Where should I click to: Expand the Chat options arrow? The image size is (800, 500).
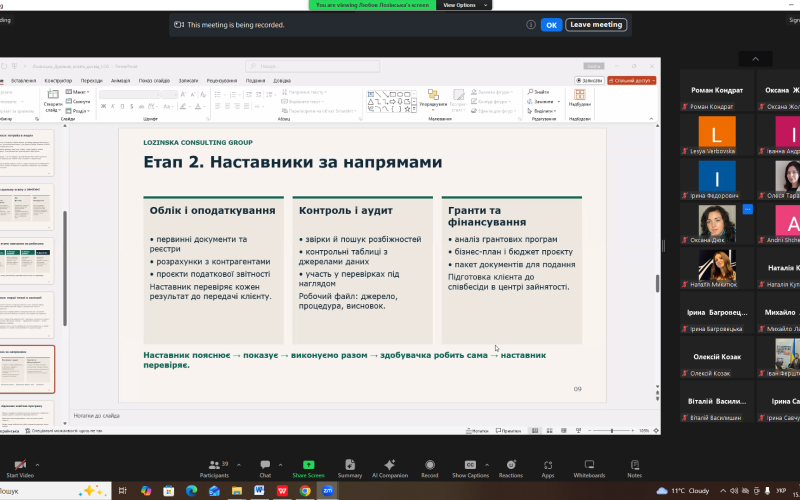tap(280, 465)
